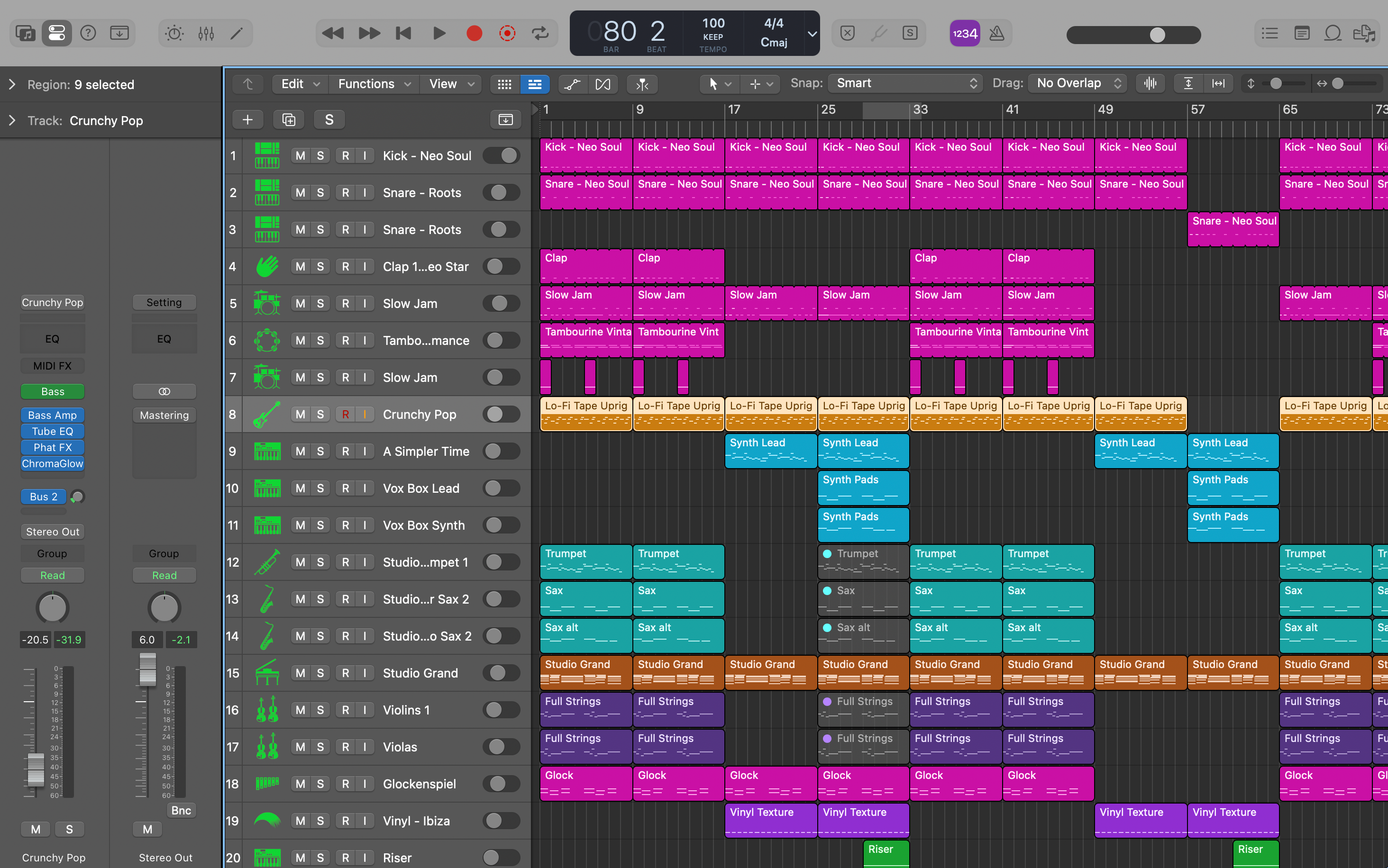Show automation with the curve icon
Image resolution: width=1388 pixels, height=868 pixels.
pyautogui.click(x=572, y=84)
